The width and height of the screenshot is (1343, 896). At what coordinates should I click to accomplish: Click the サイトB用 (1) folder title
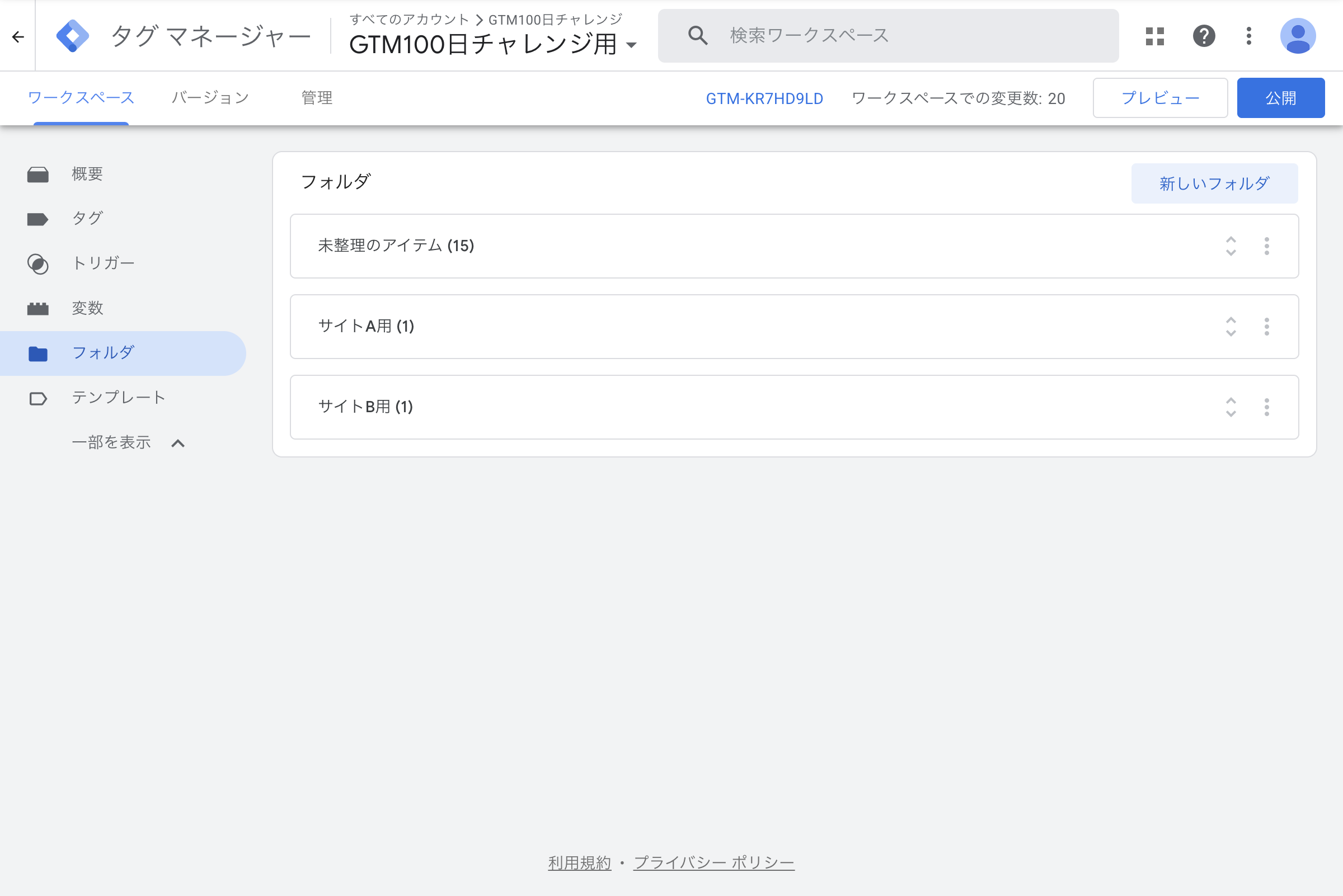[365, 406]
